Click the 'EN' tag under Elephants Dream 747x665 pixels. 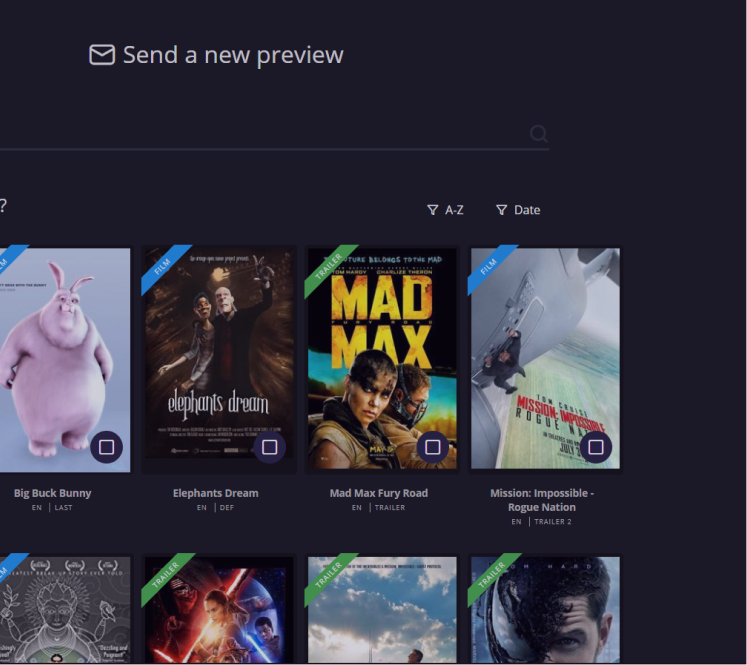(202, 508)
